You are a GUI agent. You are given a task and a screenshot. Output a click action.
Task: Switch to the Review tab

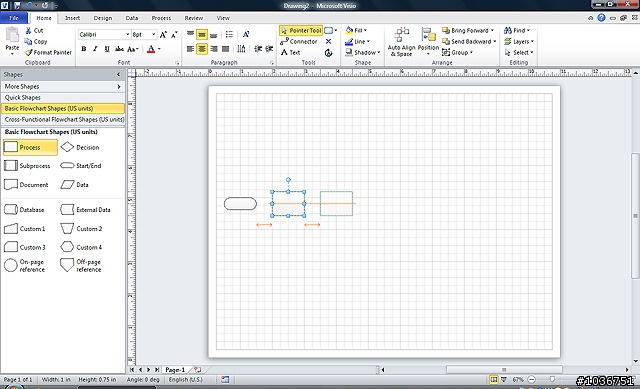click(193, 18)
